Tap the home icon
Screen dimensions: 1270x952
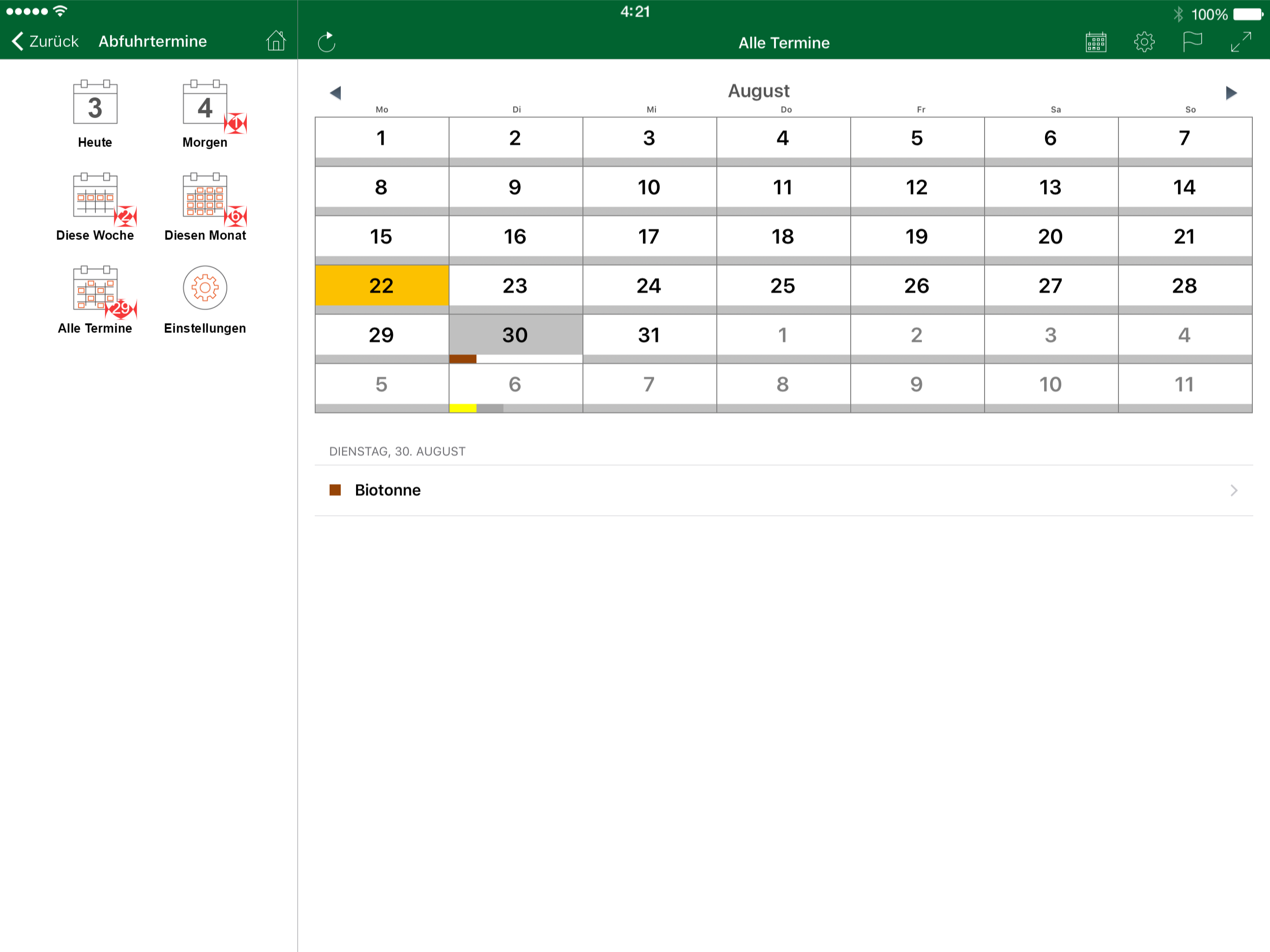tap(276, 41)
